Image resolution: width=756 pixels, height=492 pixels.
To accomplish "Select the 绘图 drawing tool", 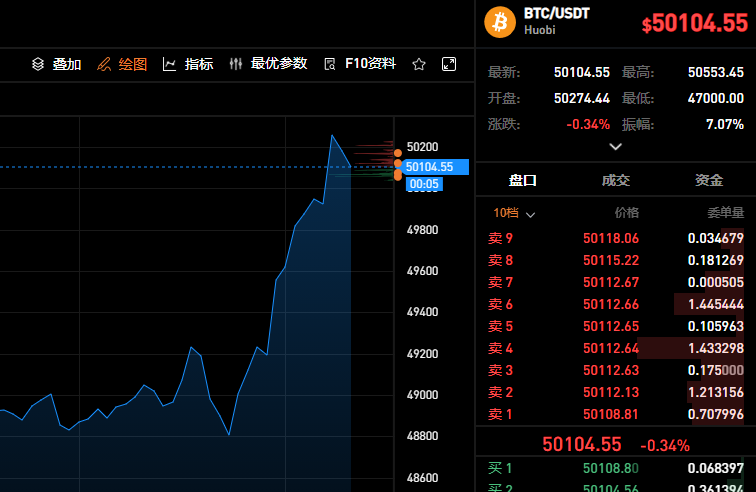I will [122, 64].
